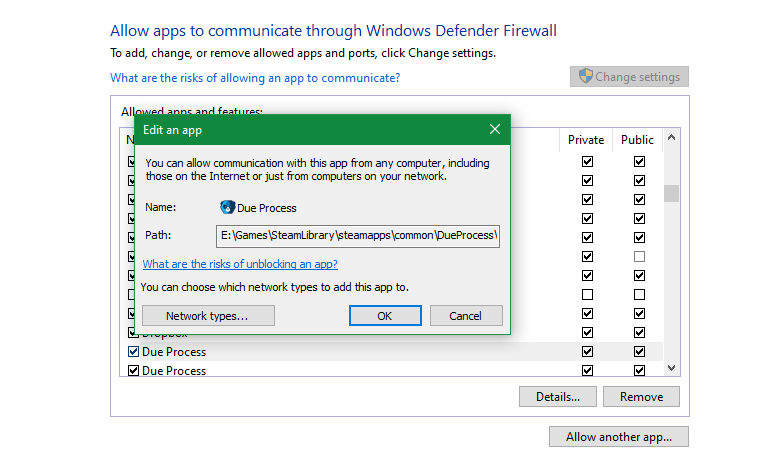Click the Path field with the DueProcess path
Image resolution: width=780 pixels, height=470 pixels.
[x=357, y=236]
